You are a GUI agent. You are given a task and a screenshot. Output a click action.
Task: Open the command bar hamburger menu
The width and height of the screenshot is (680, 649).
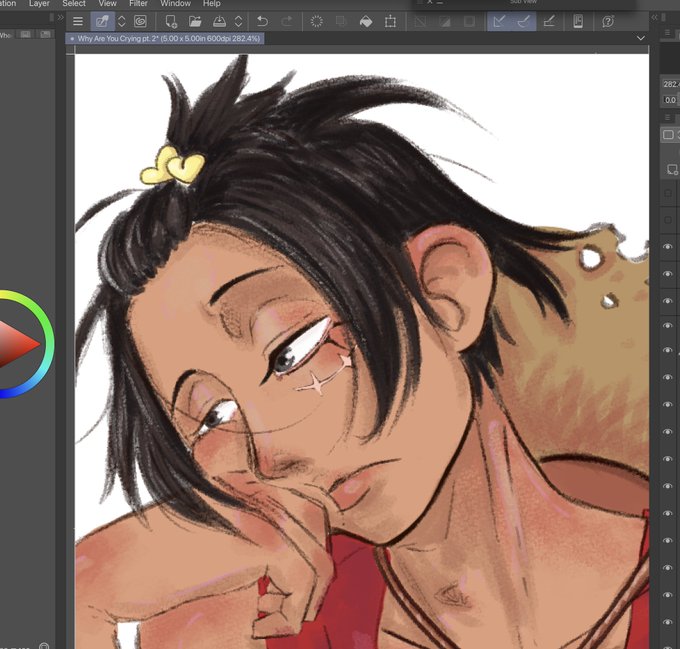pyautogui.click(x=78, y=21)
